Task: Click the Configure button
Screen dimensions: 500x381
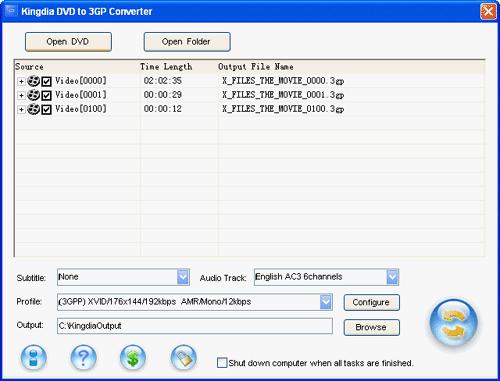Action: pos(372,302)
